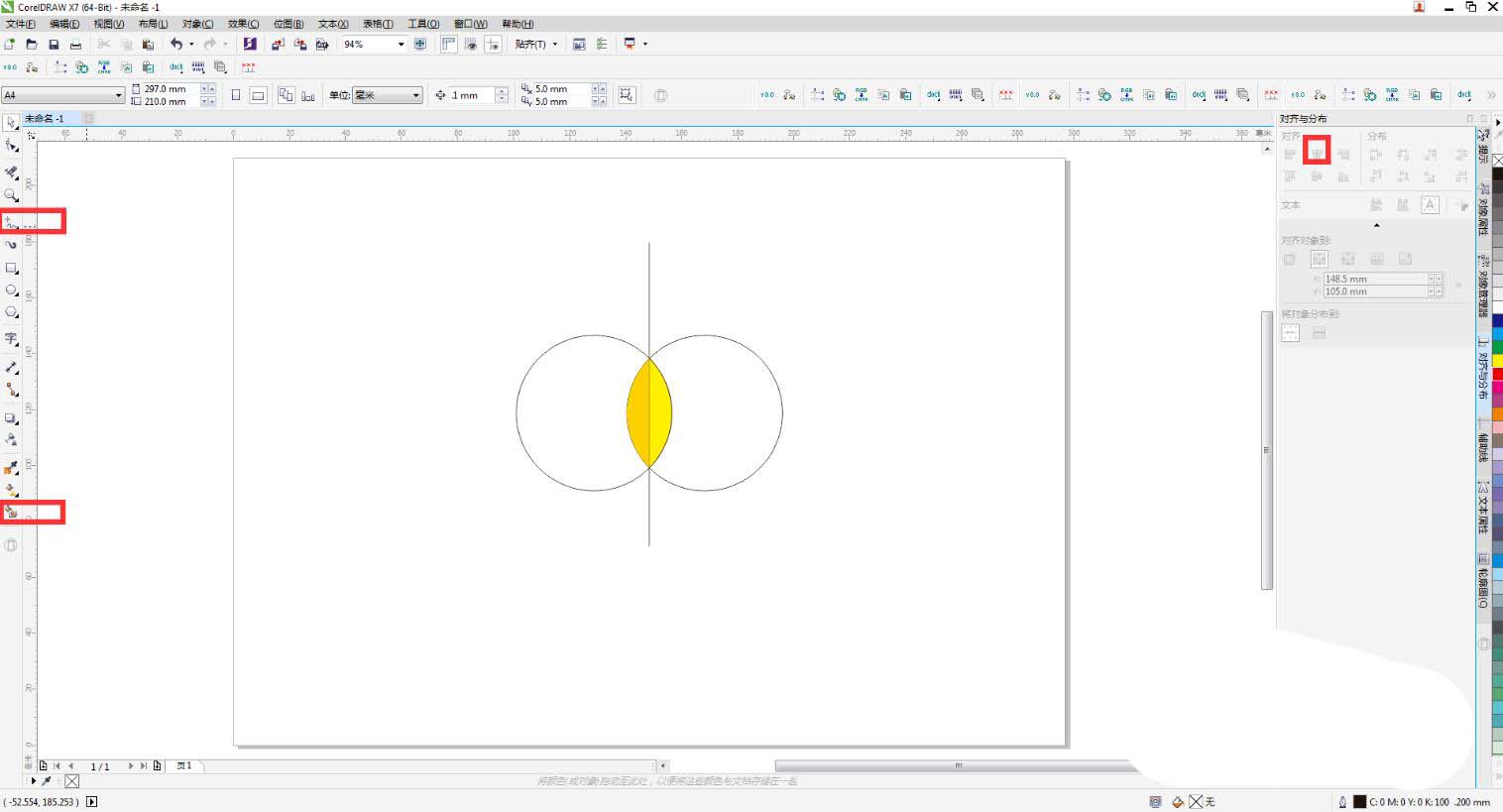The width and height of the screenshot is (1503, 812).
Task: Choose the Ellipse tool
Action: (11, 290)
